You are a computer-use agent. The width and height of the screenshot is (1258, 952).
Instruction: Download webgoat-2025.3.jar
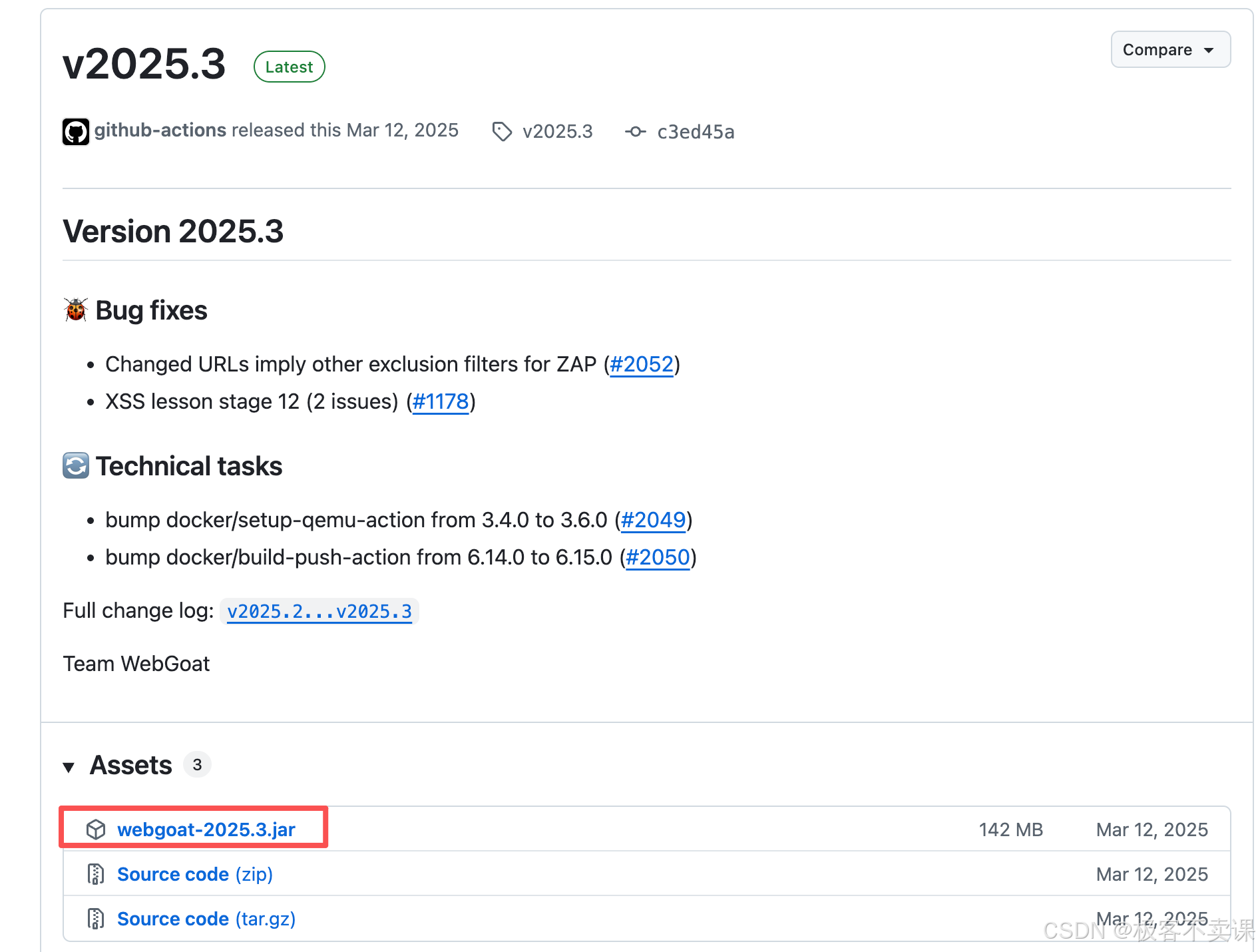tap(206, 830)
